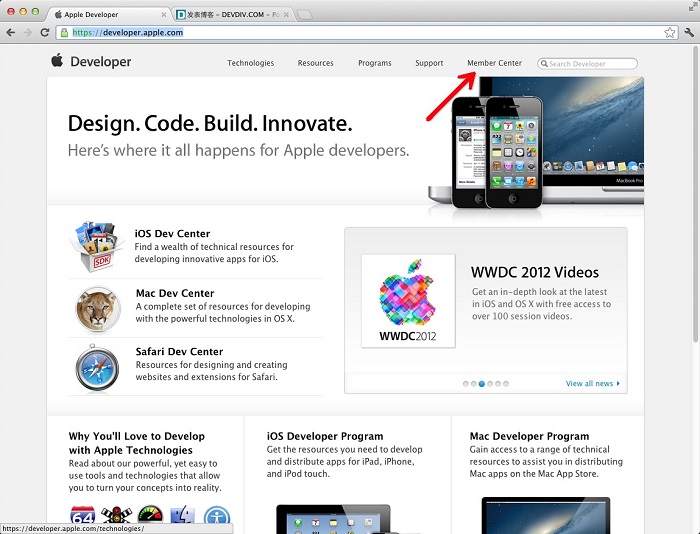Open the Mac Dev Center link
This screenshot has height=534, width=700.
click(x=175, y=293)
